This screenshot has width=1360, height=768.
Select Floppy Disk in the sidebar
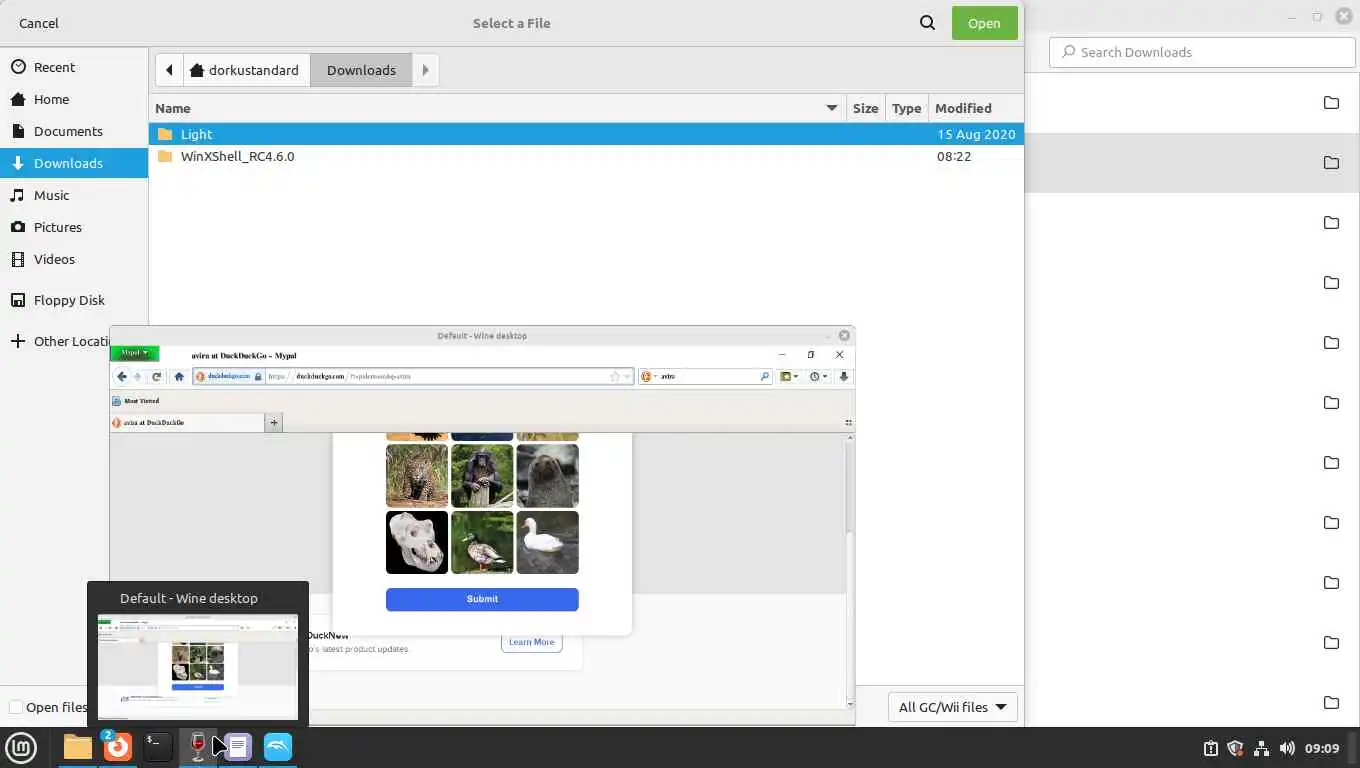click(x=74, y=300)
